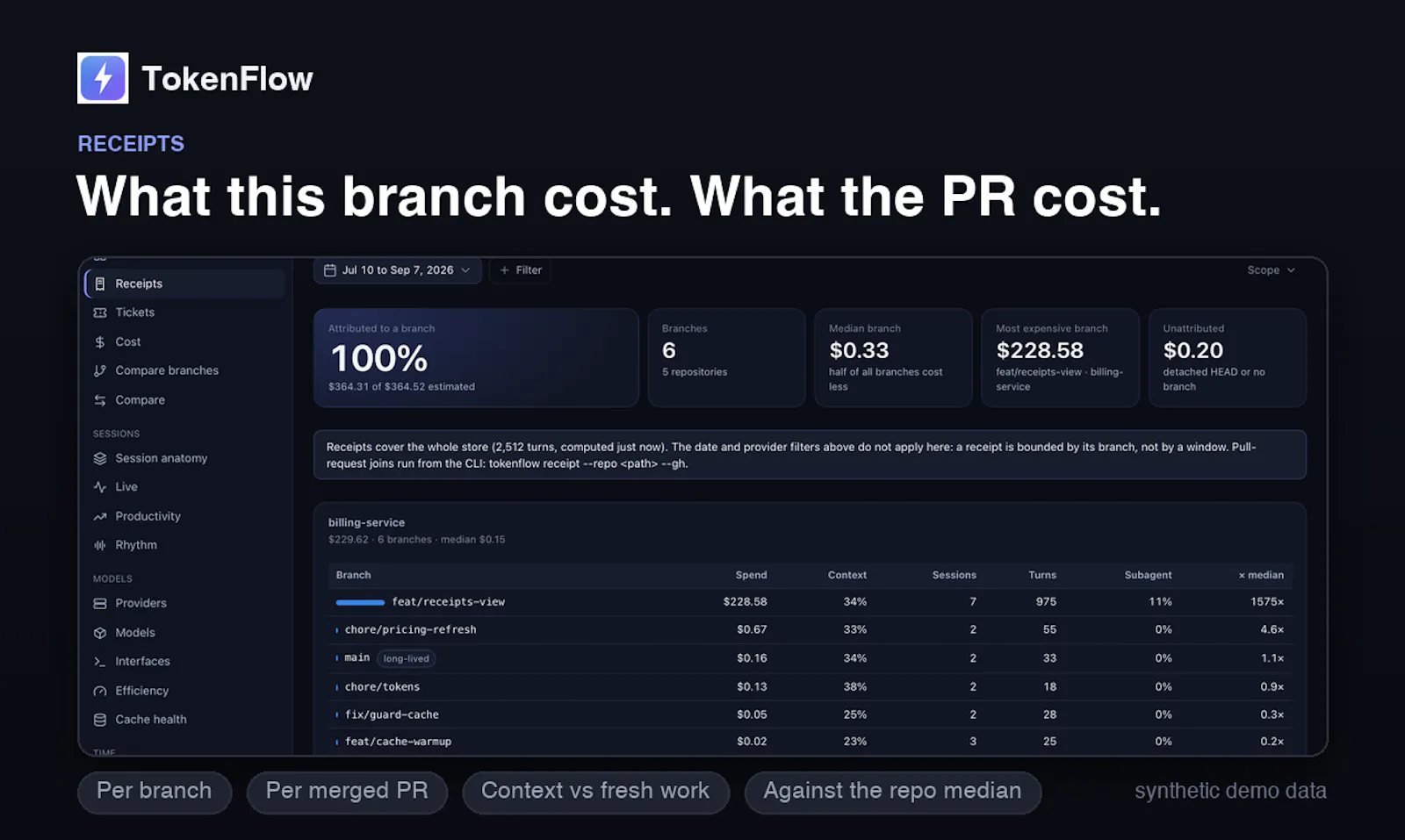The width and height of the screenshot is (1405, 840).
Task: Click the Branches 6 card
Action: pos(726,358)
